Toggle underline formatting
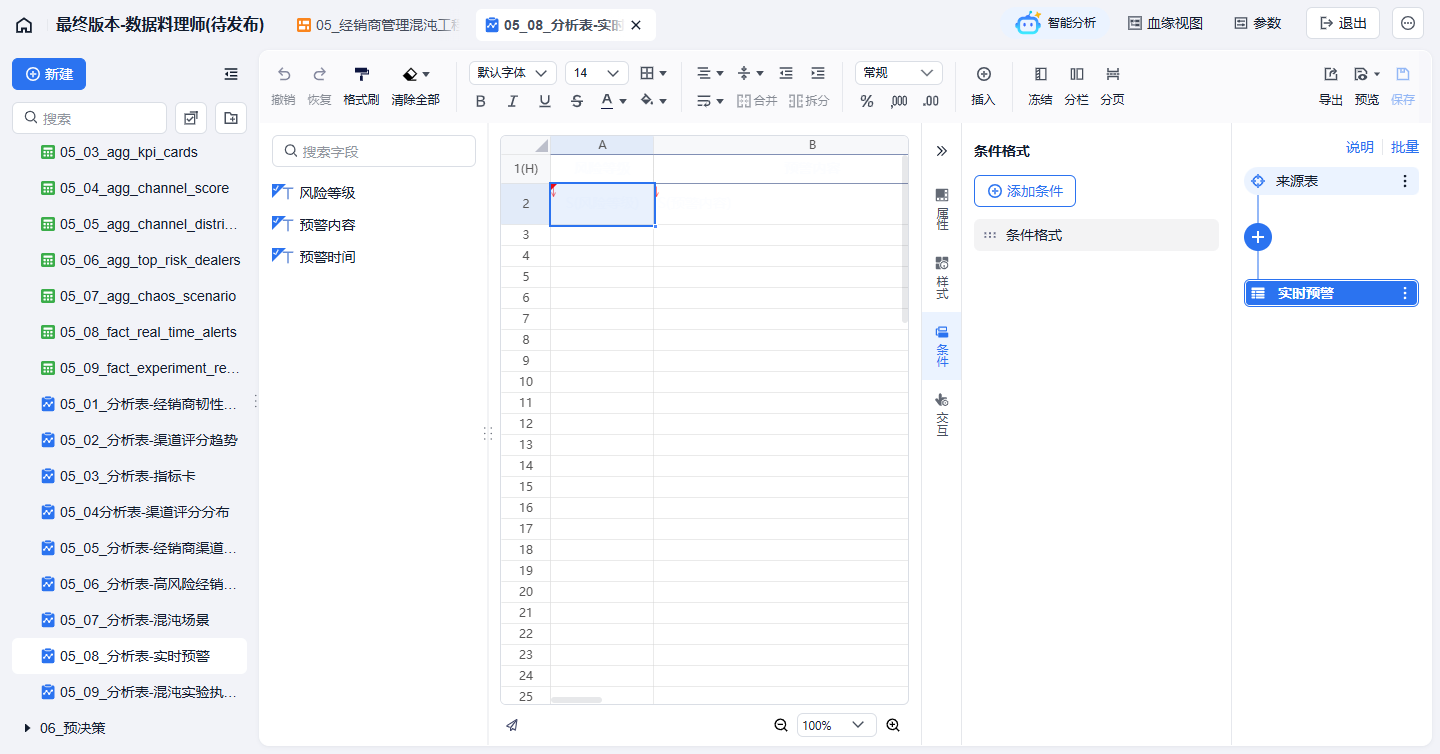Screen dimensions: 1440x754 point(545,101)
